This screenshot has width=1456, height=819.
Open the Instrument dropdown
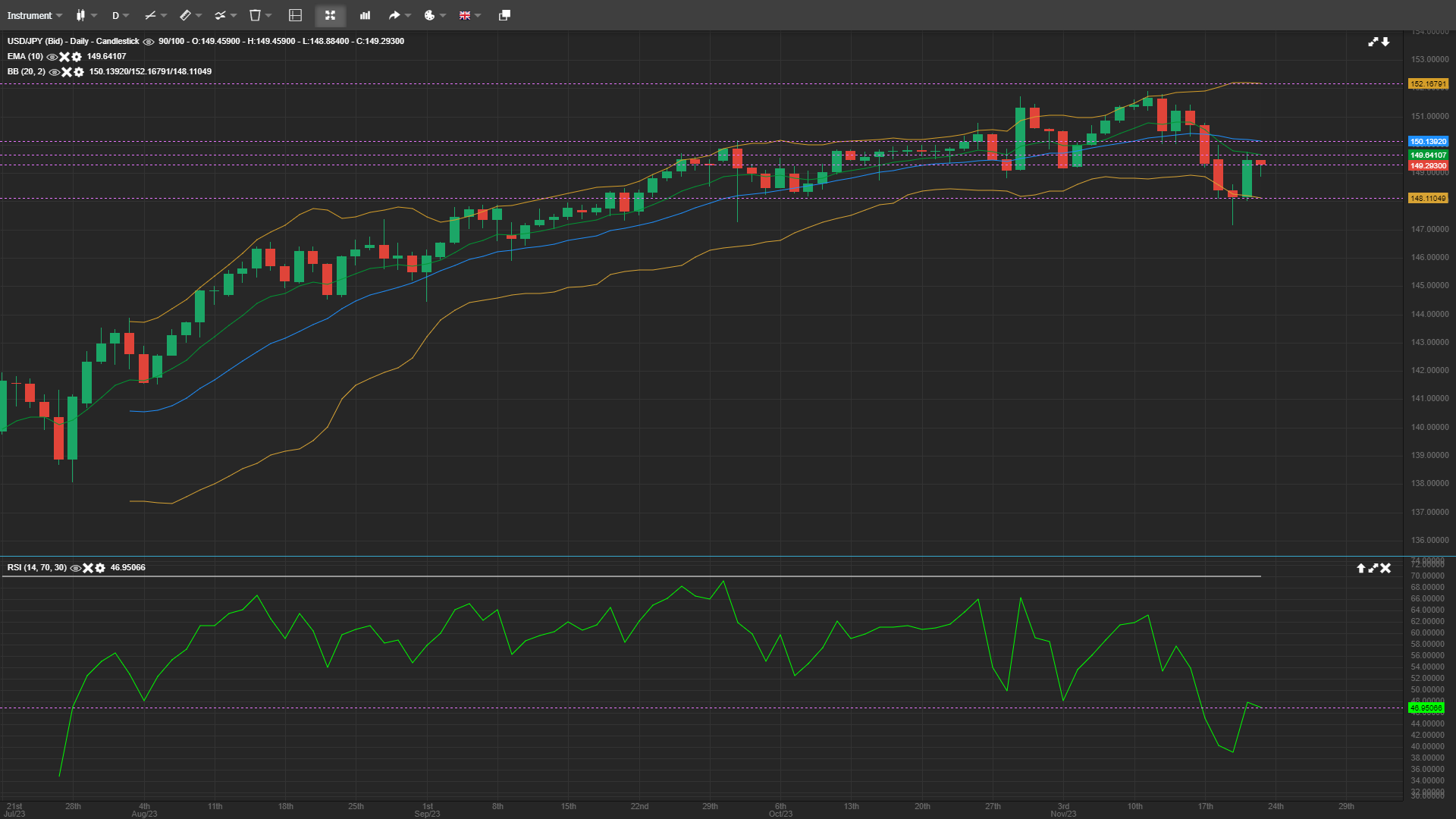coord(35,15)
